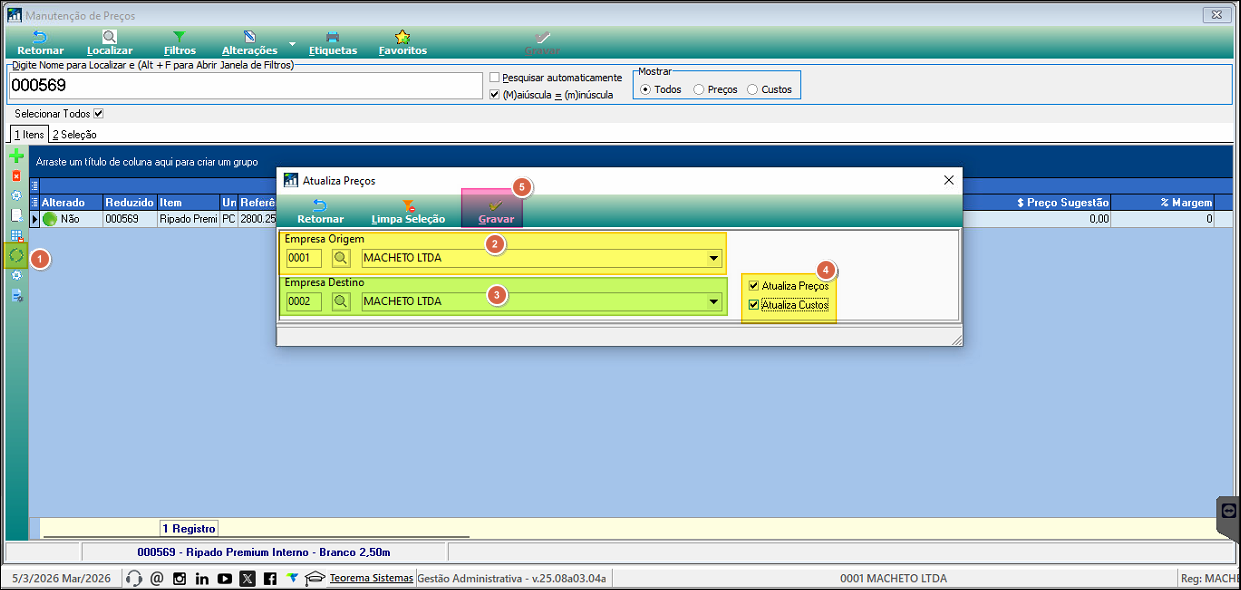
Task: Toggle Selecionar Todos checkbox
Action: (98, 114)
